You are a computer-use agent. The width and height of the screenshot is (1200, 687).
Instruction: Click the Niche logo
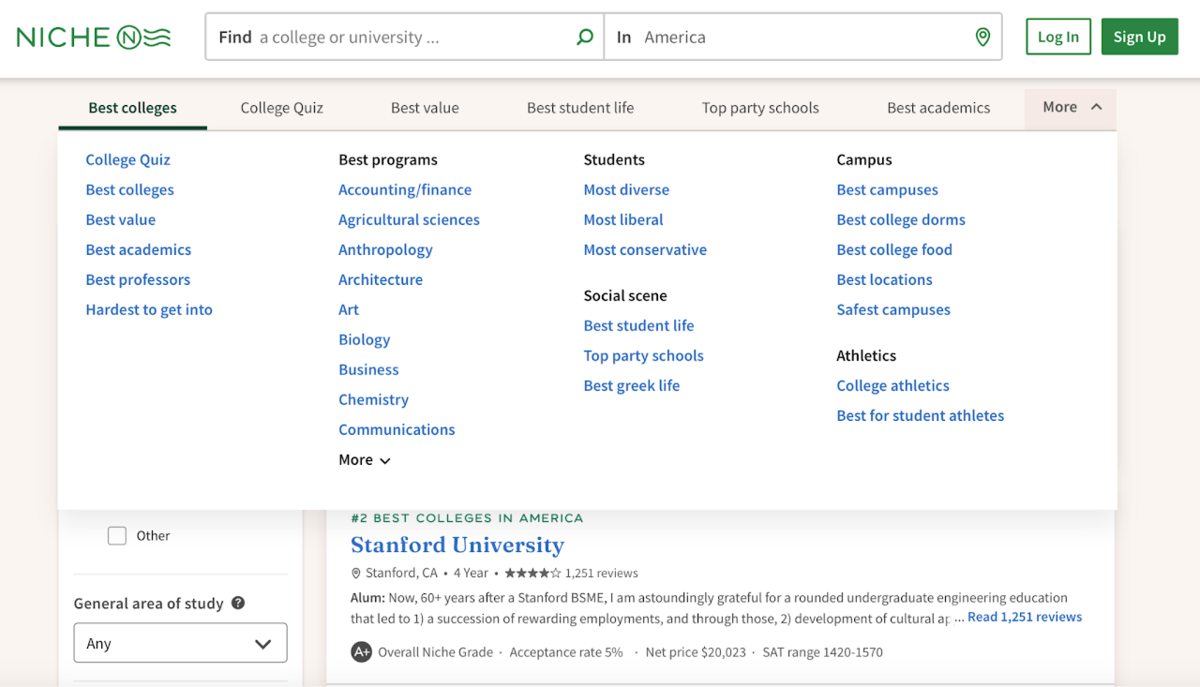pyautogui.click(x=92, y=36)
